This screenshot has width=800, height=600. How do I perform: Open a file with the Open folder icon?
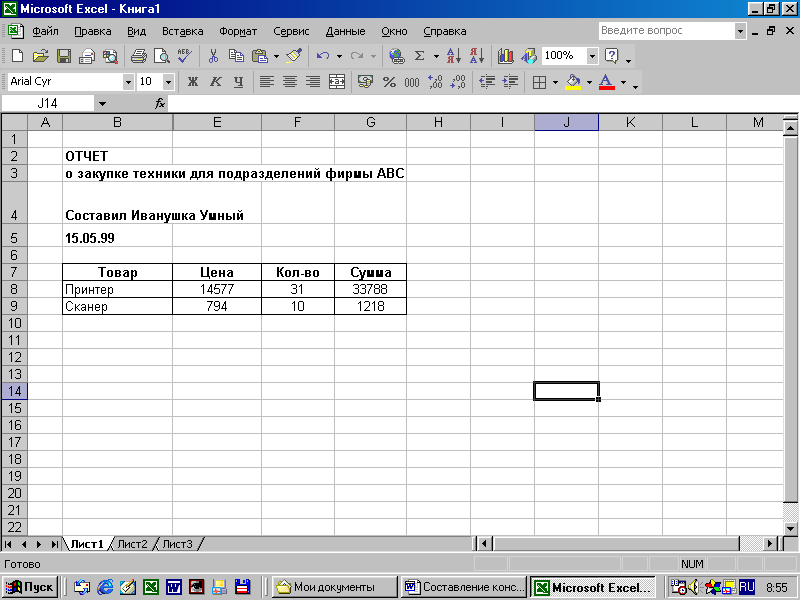click(x=40, y=56)
